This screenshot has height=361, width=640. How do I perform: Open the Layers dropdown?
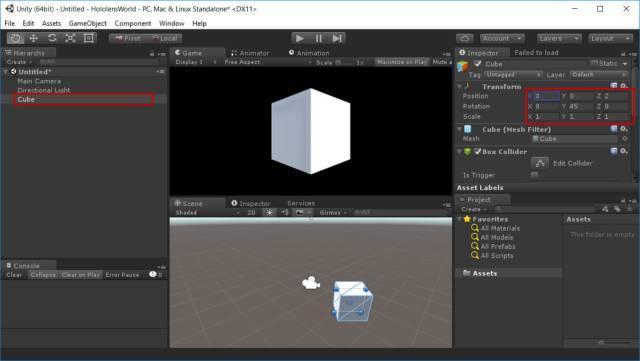tap(559, 38)
